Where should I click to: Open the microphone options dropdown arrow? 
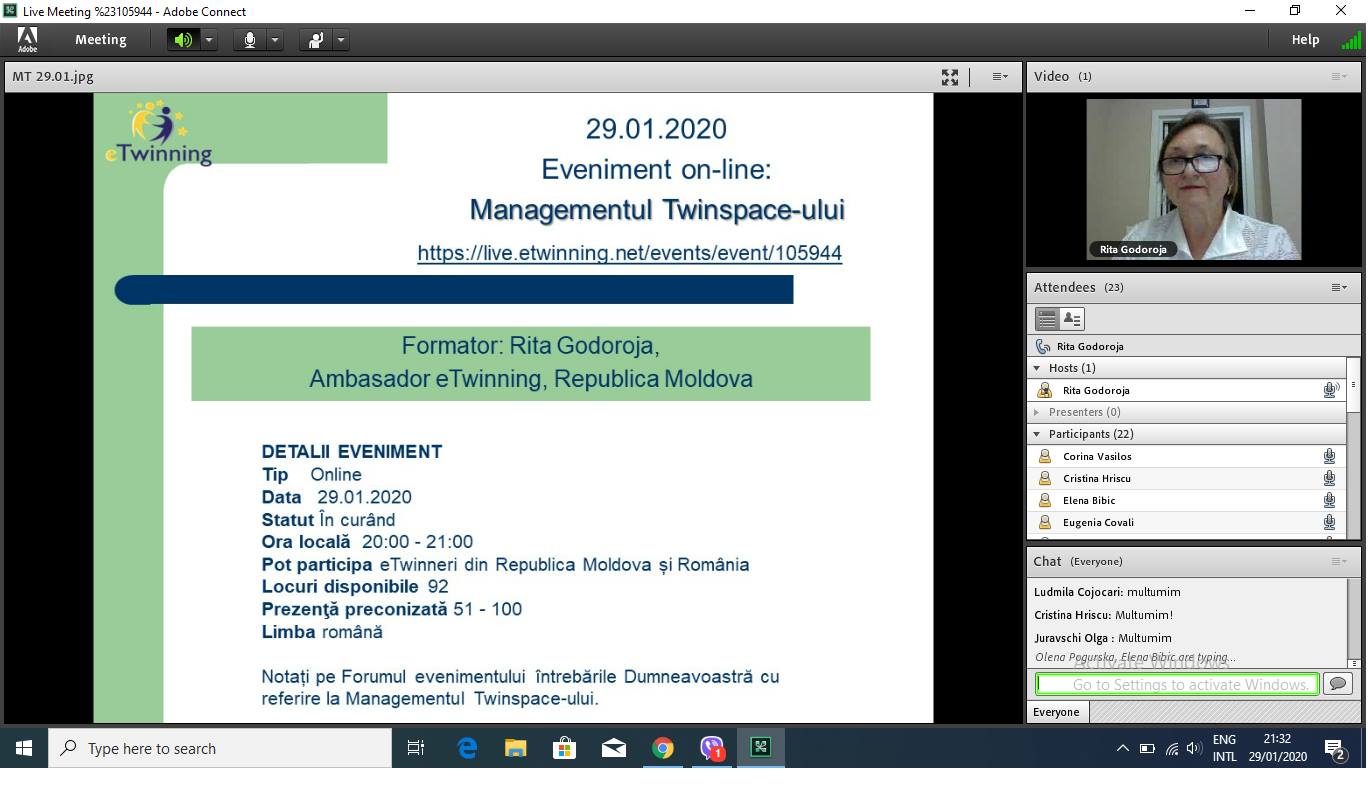point(275,40)
